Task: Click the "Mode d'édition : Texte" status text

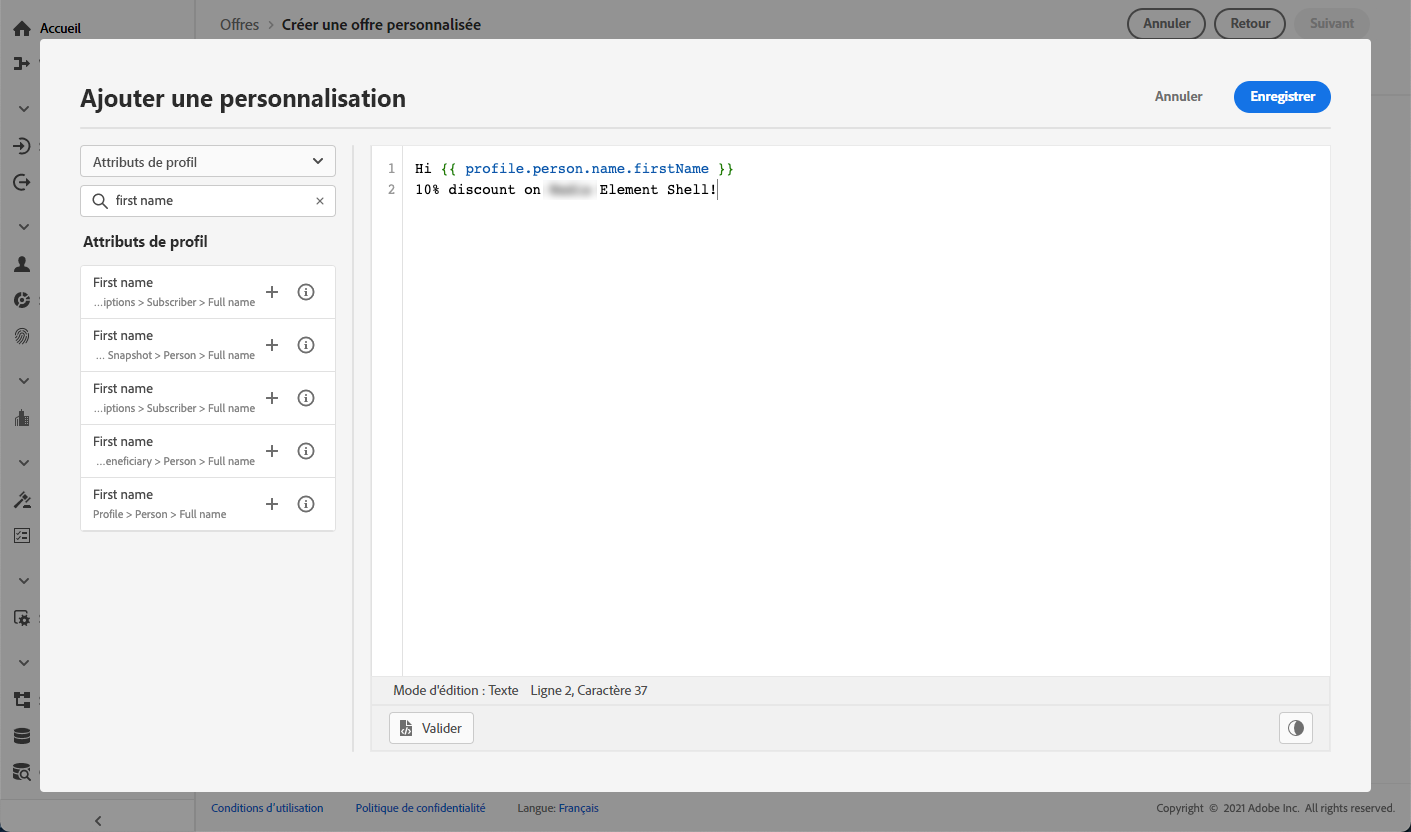Action: [456, 691]
